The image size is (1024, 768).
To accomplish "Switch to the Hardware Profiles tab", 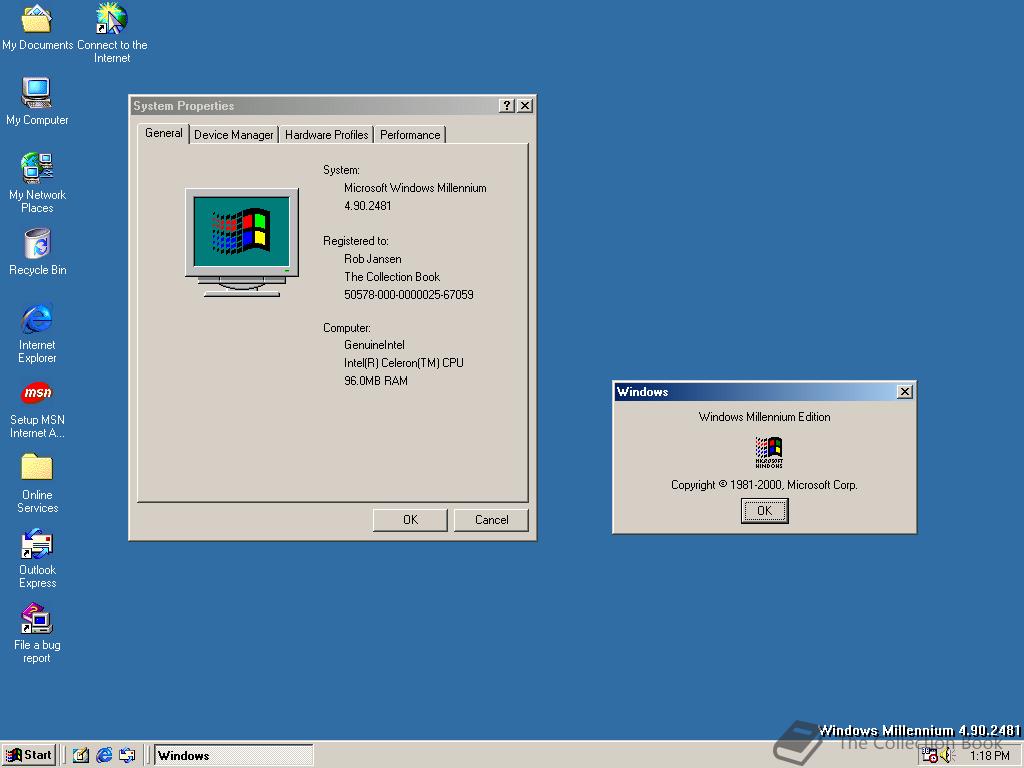I will [x=327, y=135].
